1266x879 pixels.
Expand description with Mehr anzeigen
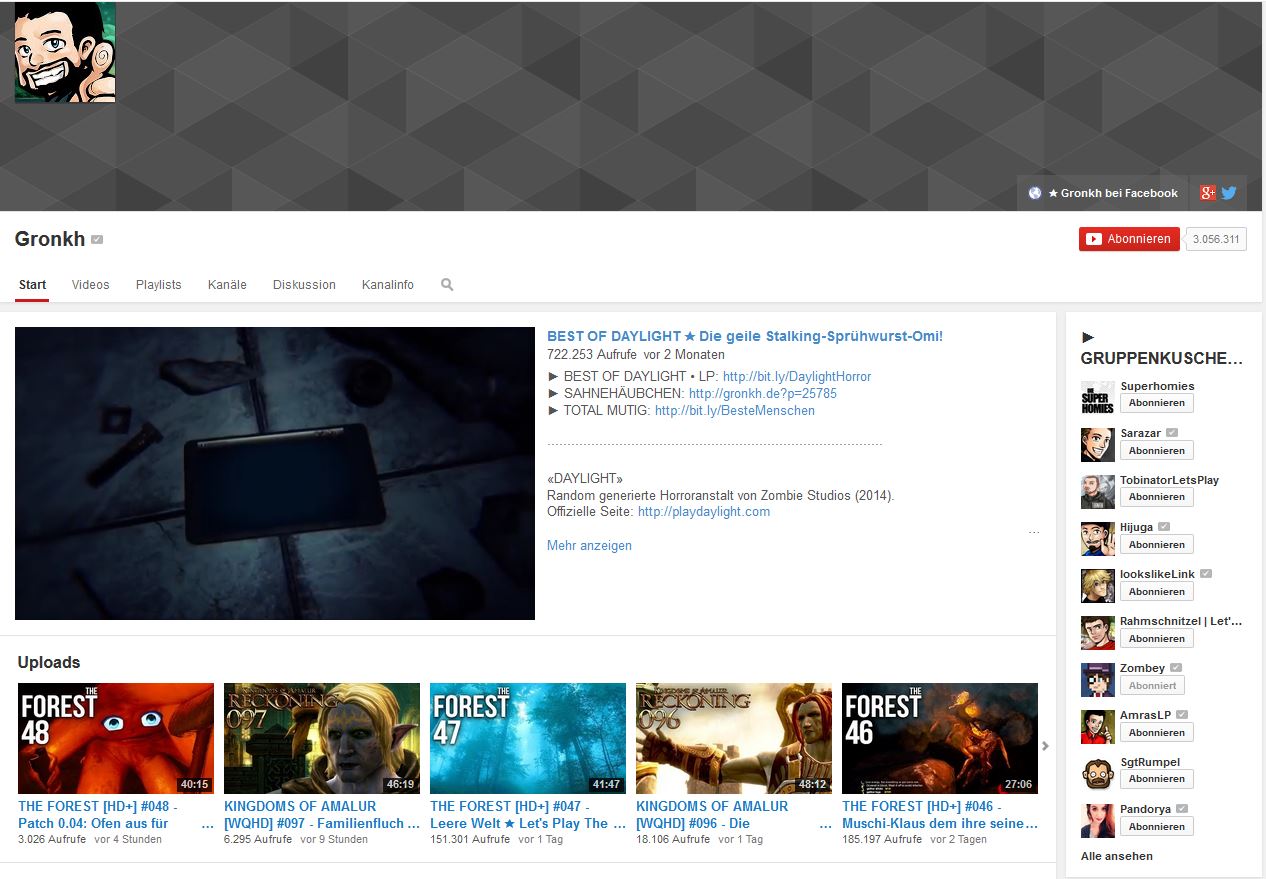click(x=589, y=546)
